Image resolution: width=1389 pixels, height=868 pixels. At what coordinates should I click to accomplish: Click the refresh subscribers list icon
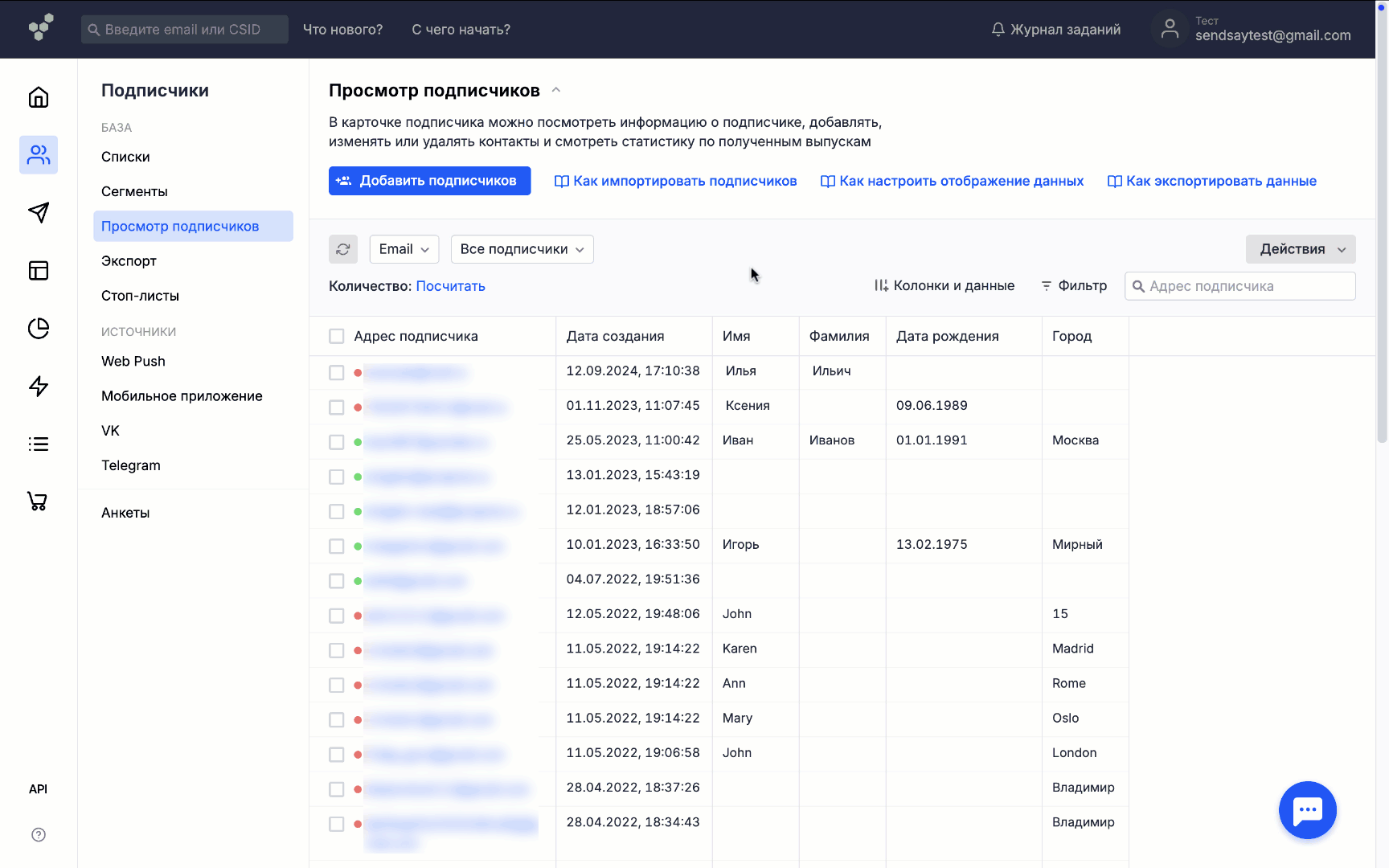(x=343, y=249)
